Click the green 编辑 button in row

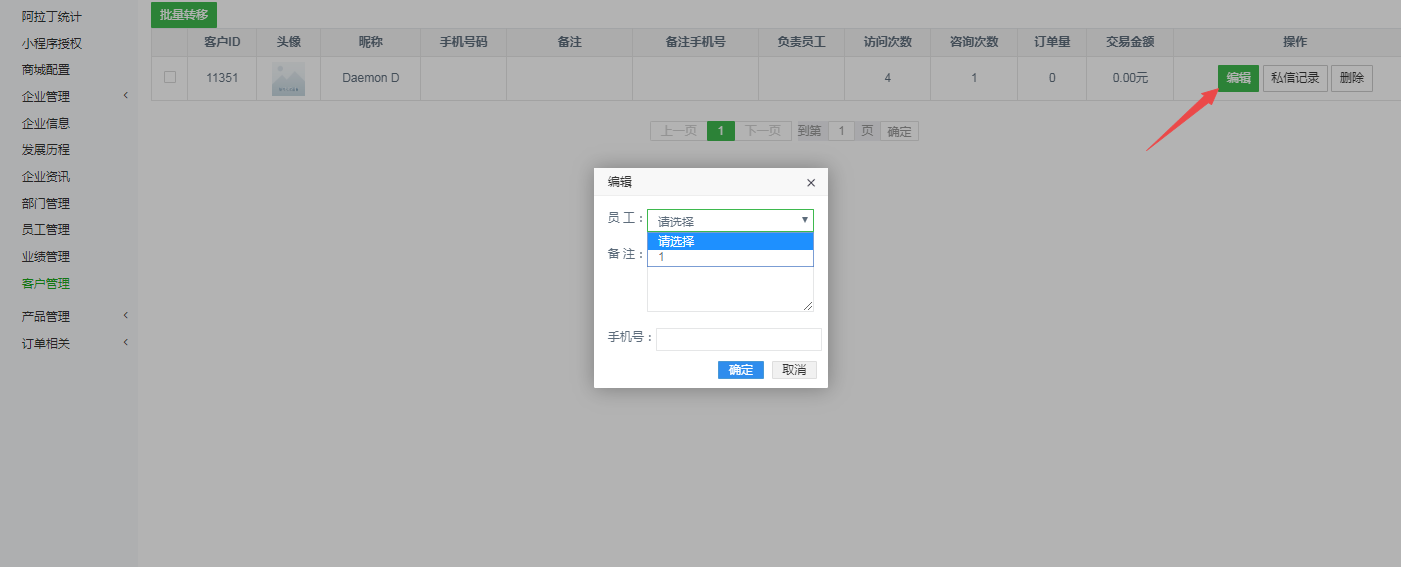[x=1238, y=78]
